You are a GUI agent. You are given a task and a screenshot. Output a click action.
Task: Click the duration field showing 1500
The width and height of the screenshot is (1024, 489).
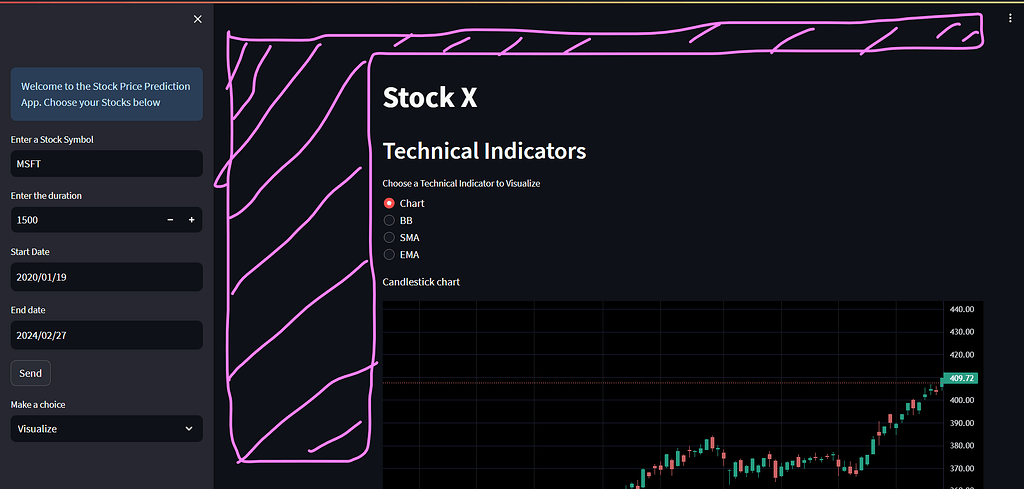[86, 220]
